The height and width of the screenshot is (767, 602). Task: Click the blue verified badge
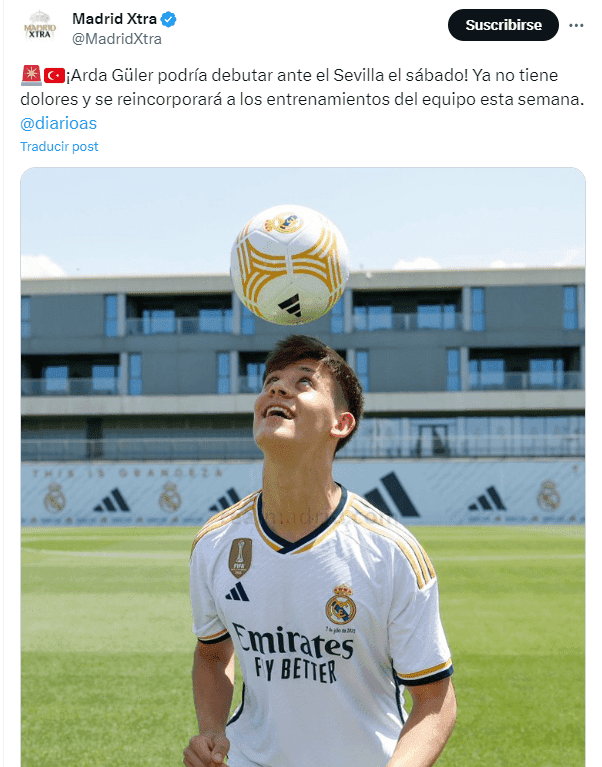pyautogui.click(x=169, y=20)
